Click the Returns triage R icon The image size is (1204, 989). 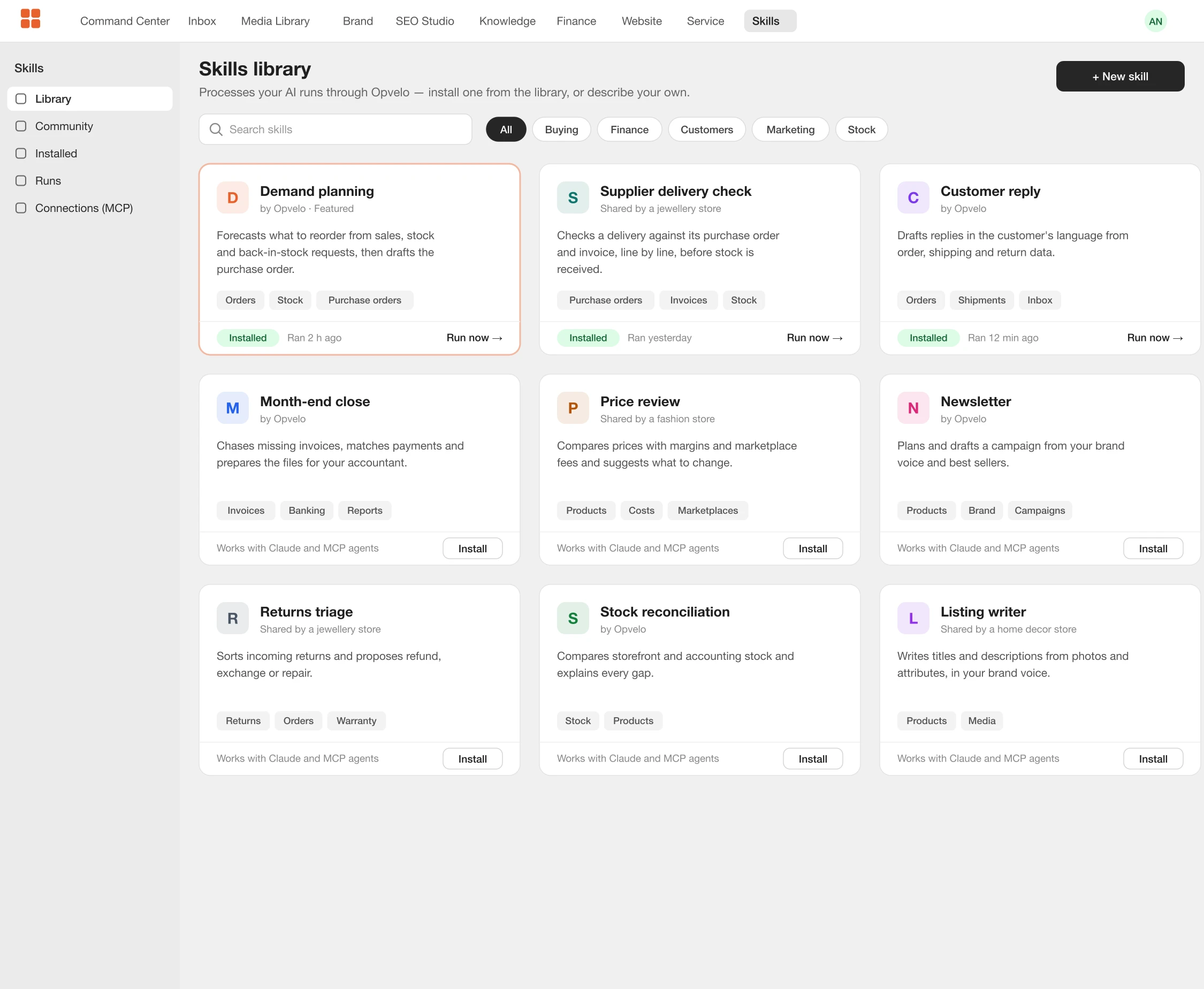coord(232,618)
